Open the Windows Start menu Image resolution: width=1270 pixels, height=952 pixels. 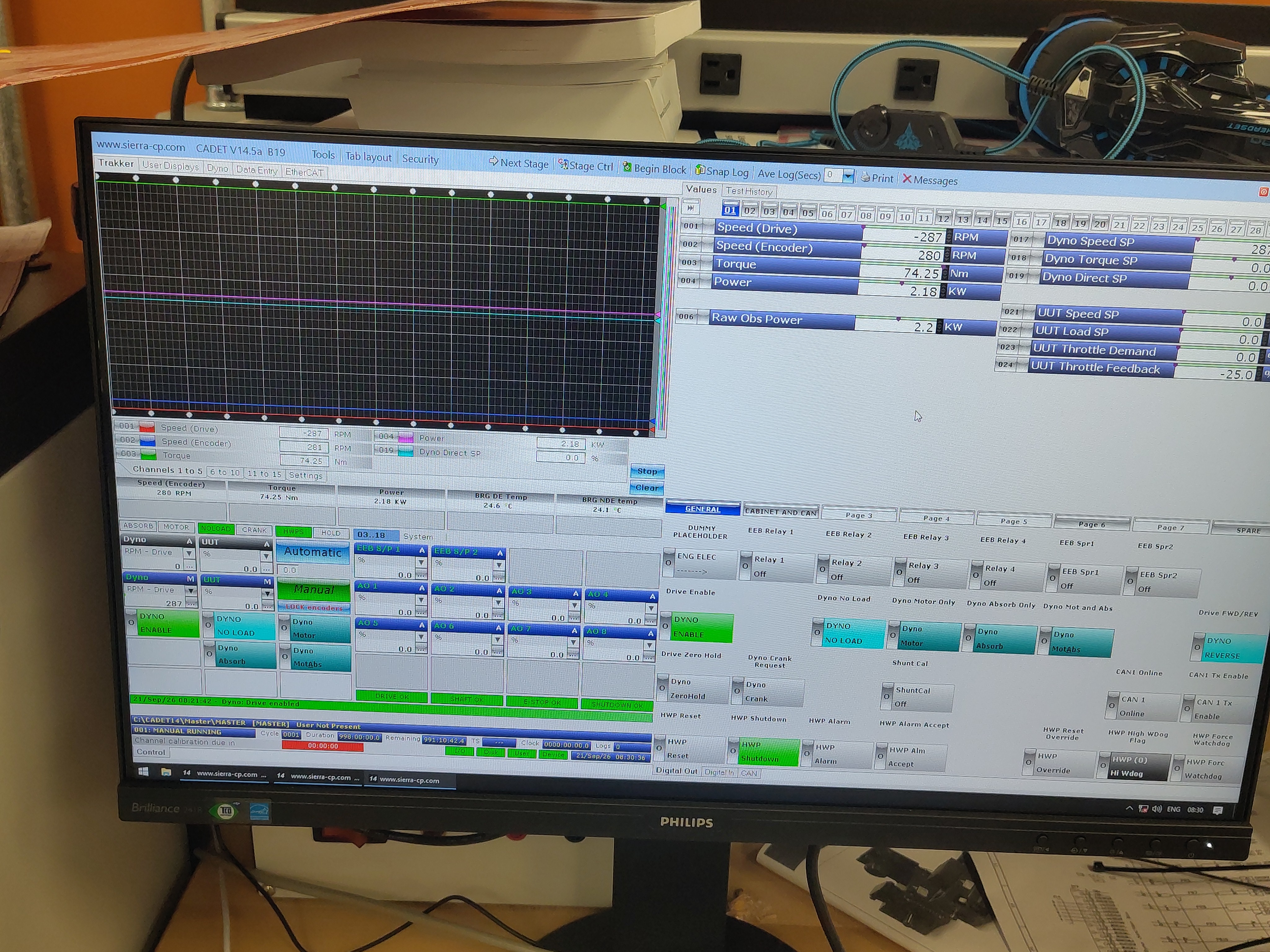(144, 771)
